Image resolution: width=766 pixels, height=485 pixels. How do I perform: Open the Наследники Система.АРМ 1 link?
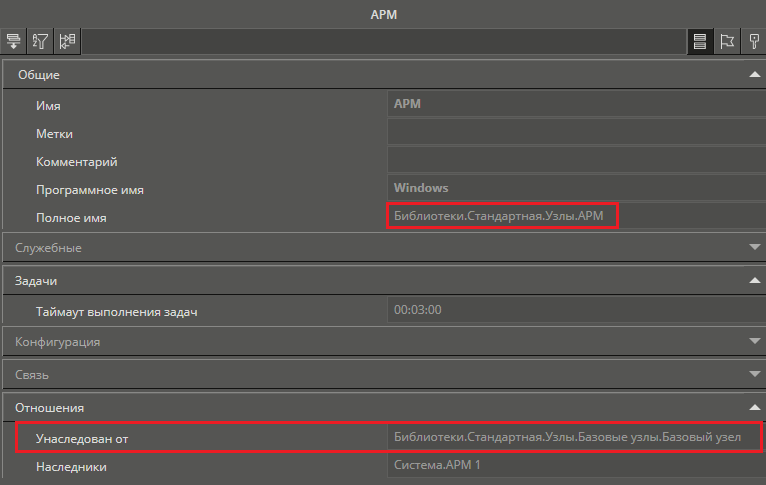(x=438, y=466)
